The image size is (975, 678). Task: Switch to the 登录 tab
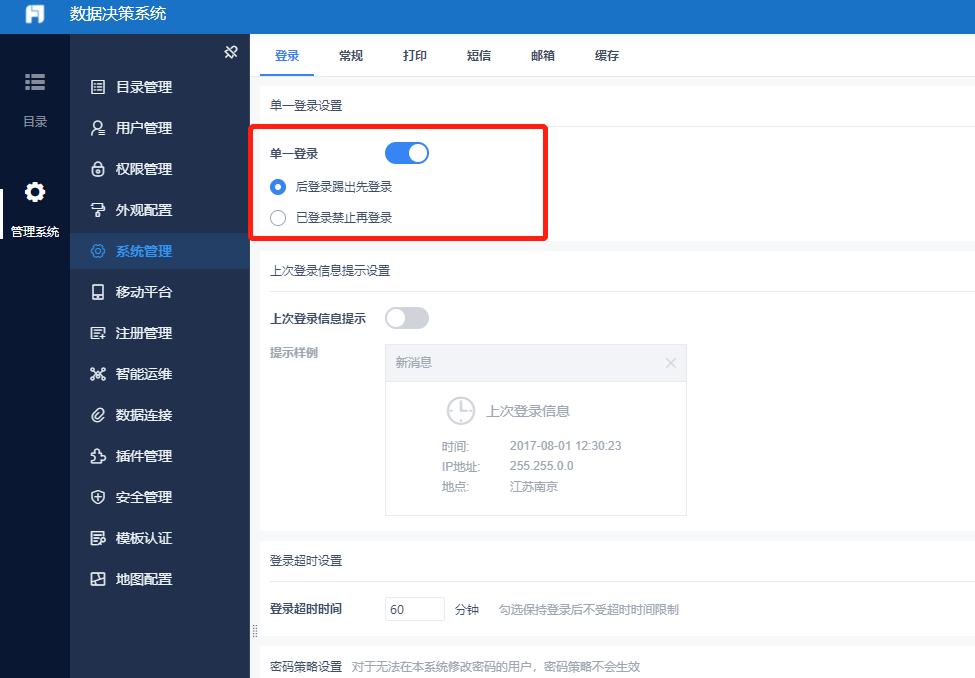tap(287, 55)
